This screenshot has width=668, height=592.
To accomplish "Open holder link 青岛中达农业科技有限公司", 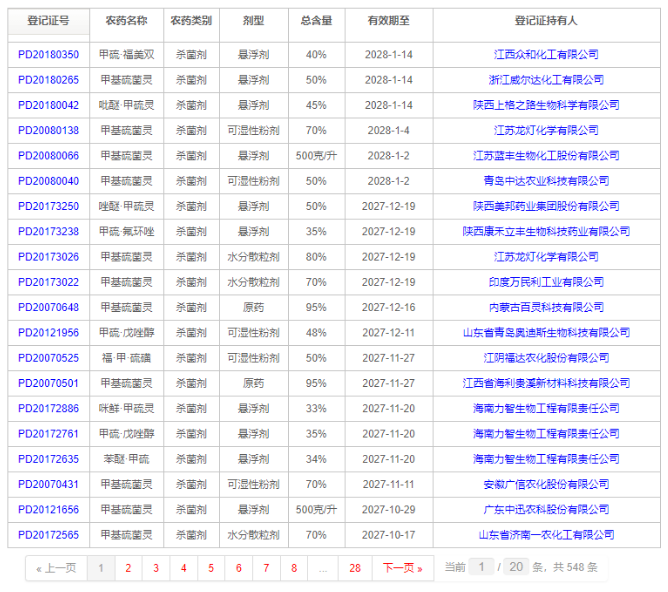I will (546, 181).
